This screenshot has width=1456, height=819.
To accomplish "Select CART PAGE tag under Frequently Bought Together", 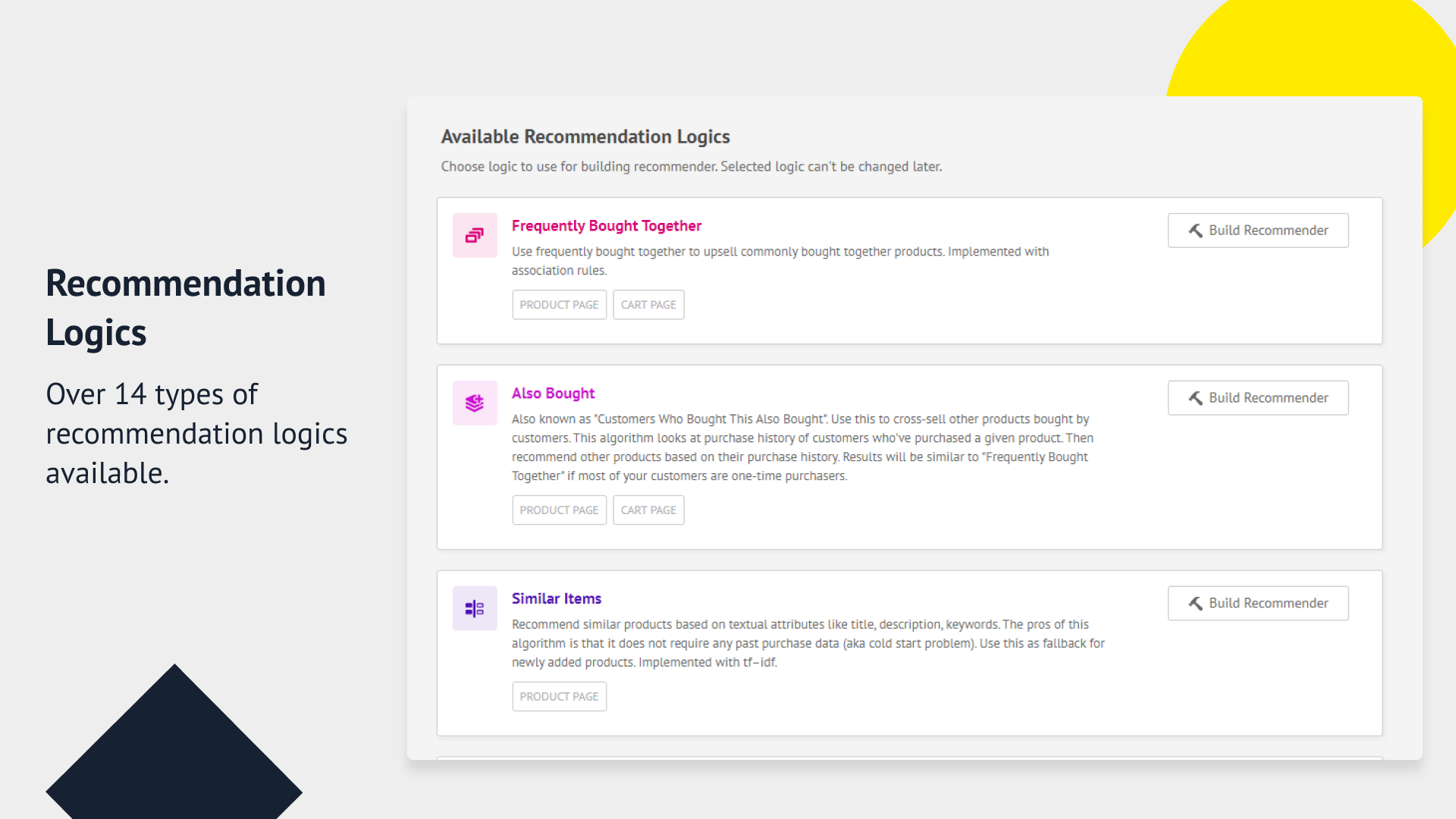I will click(648, 305).
